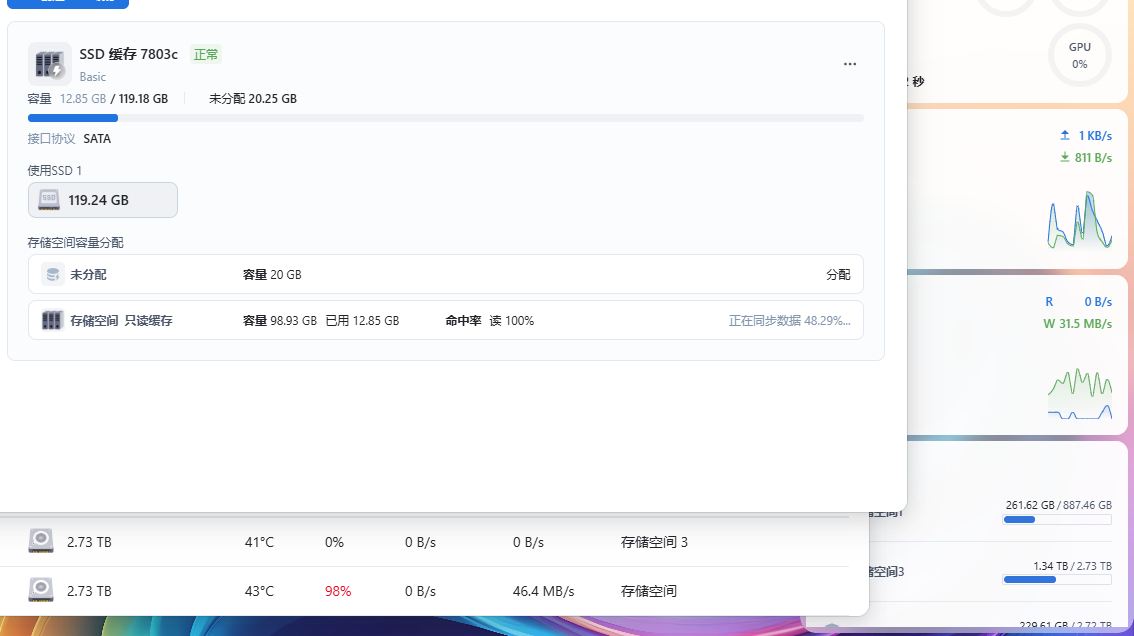
Task: Click the SSD cache 7803c pool icon
Action: 49,64
